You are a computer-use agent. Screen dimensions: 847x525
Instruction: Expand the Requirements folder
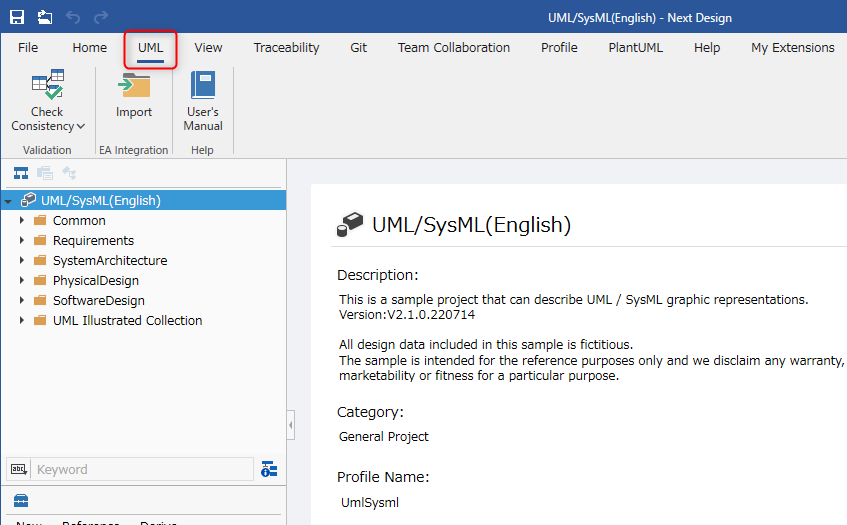pyautogui.click(x=22, y=240)
